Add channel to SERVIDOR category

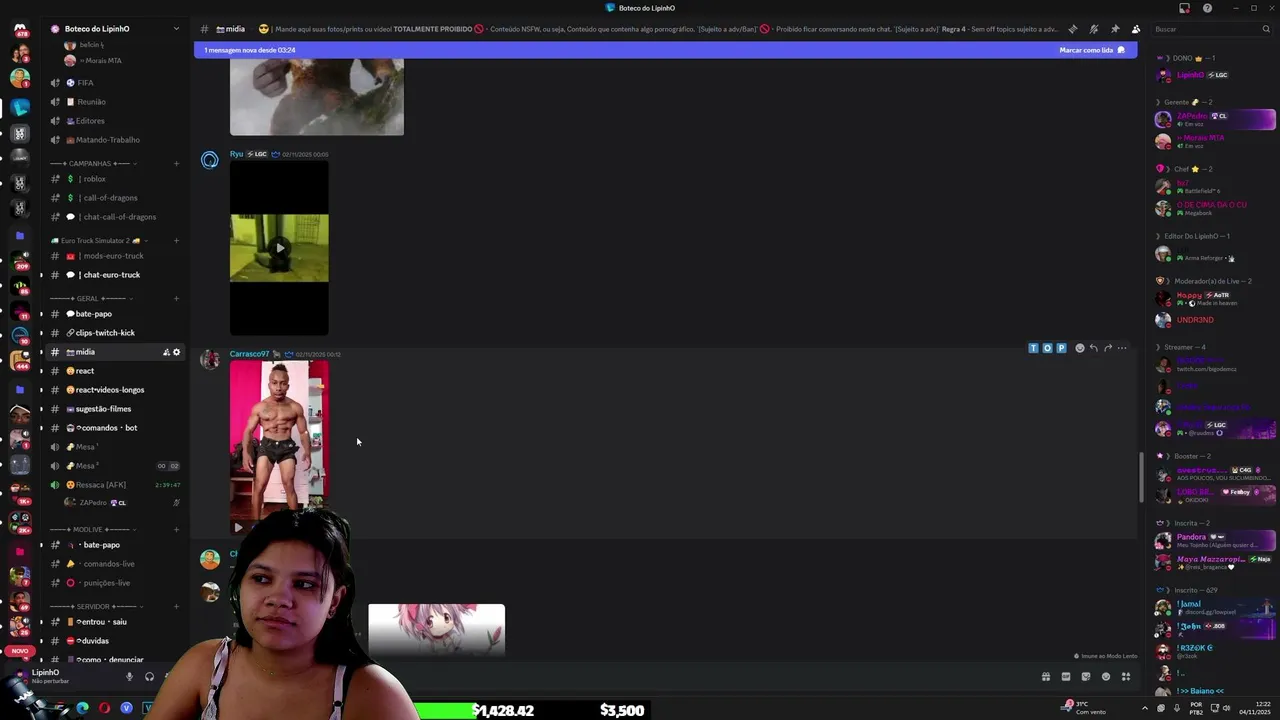point(176,606)
